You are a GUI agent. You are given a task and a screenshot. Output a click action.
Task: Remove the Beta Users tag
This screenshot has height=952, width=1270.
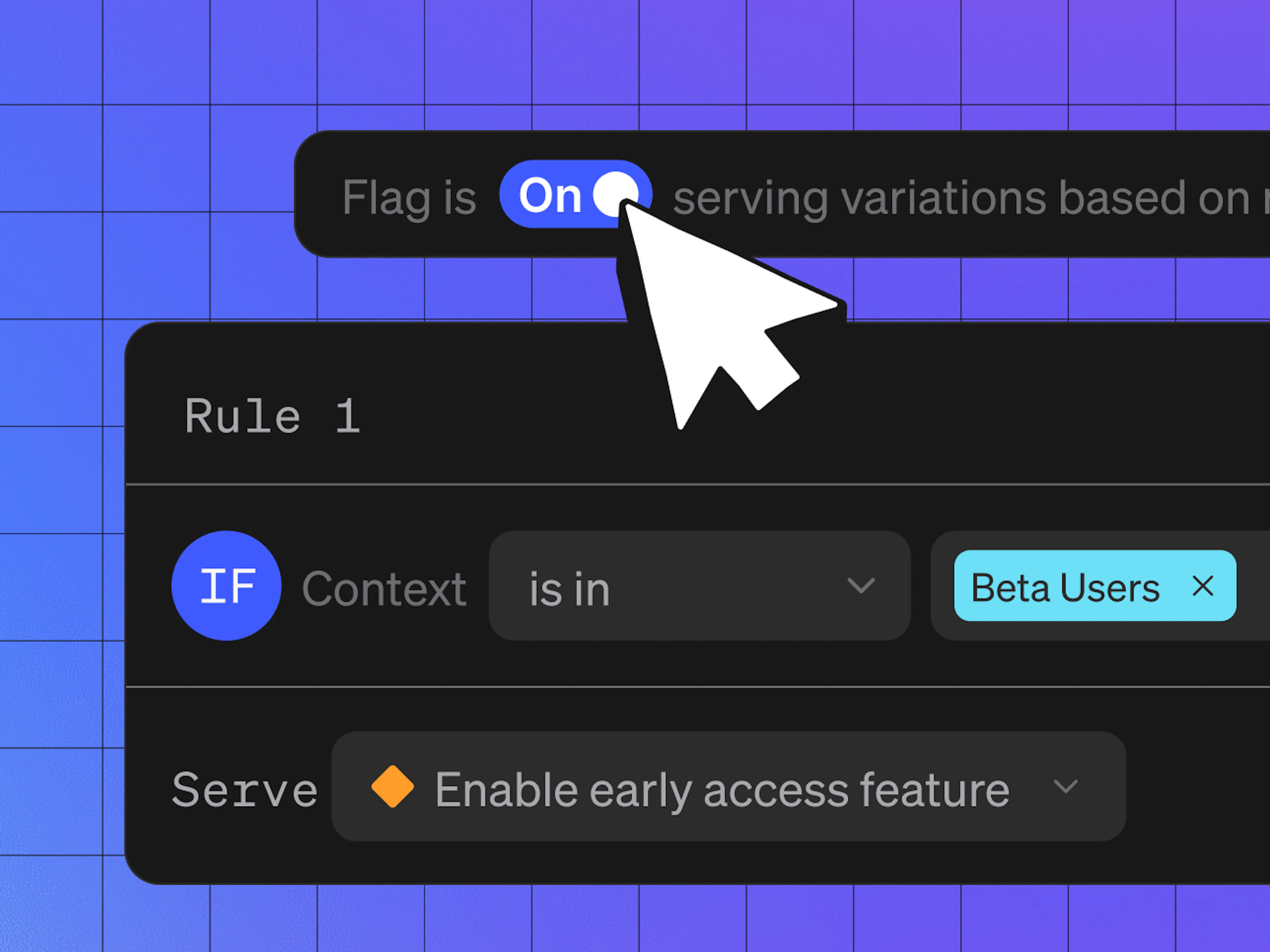coord(1202,586)
